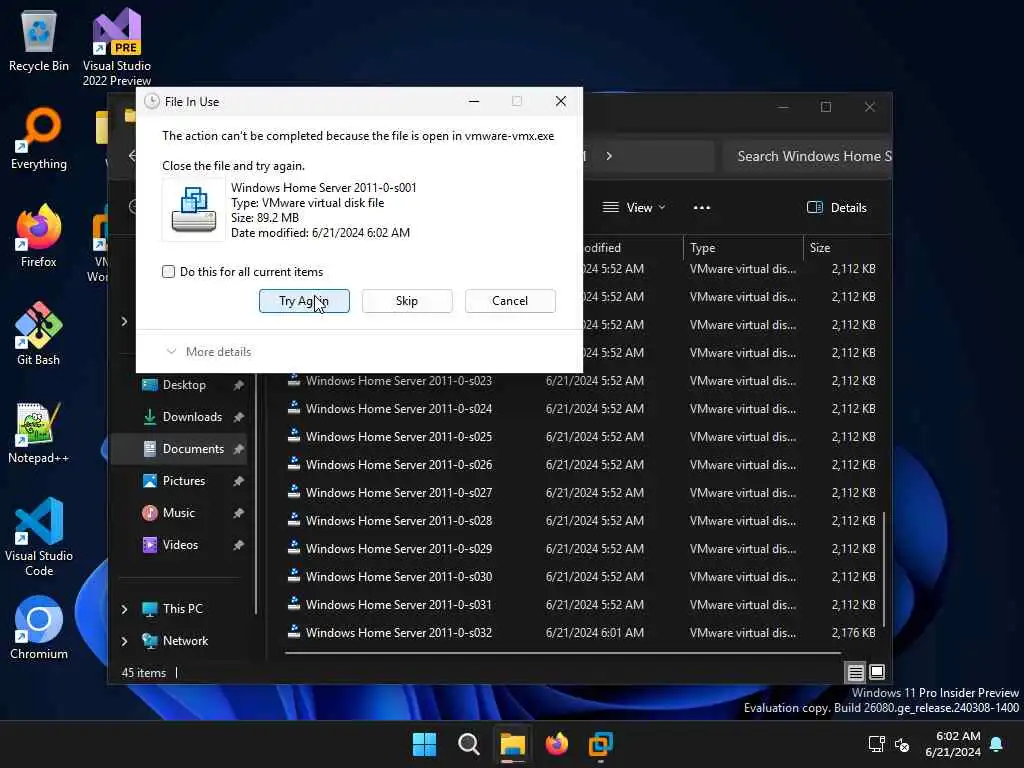
Task: Select file Windows Home Server 2011-0-s026
Action: (x=399, y=464)
